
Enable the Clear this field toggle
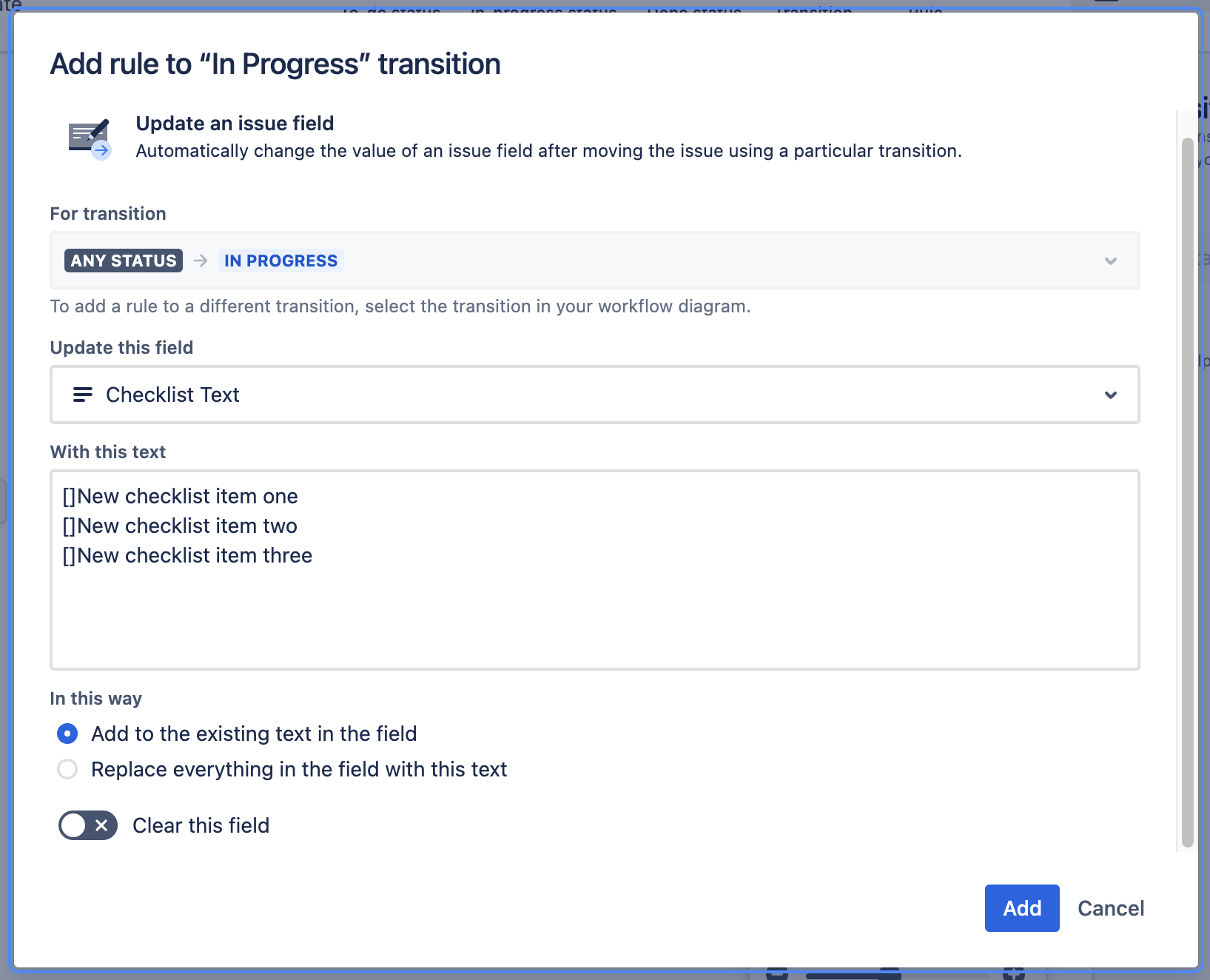point(88,825)
